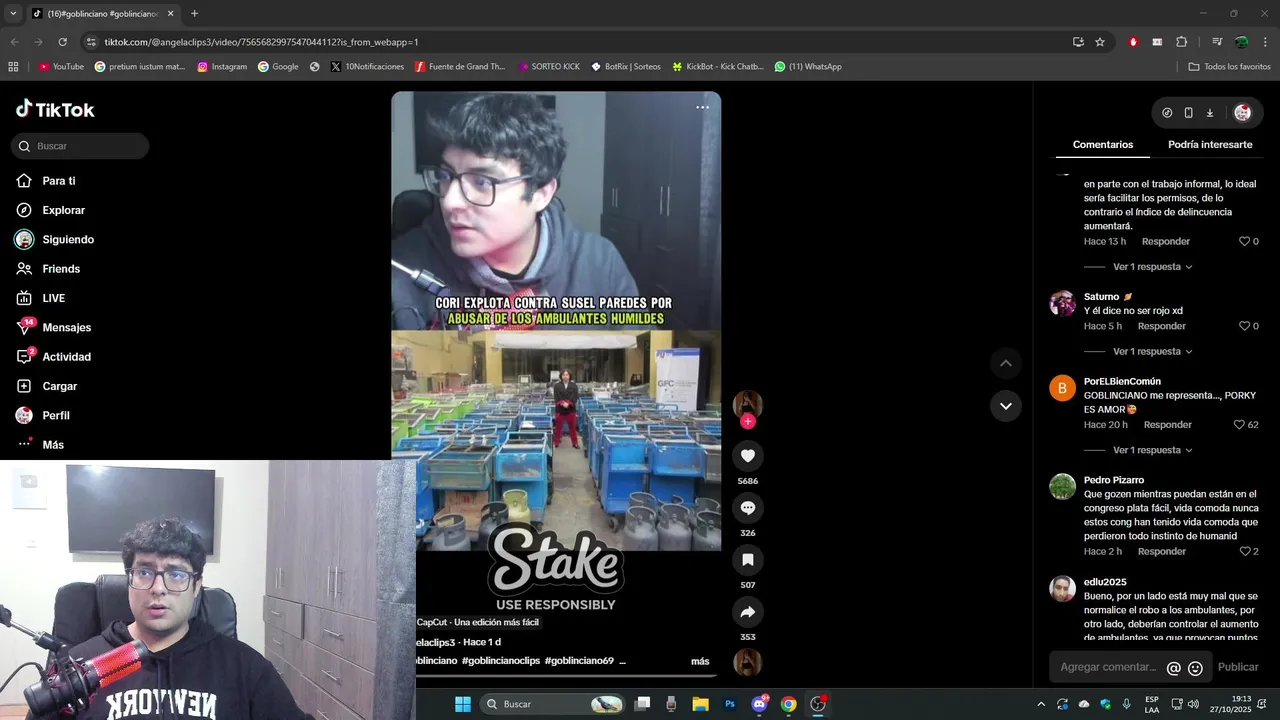
Task: Open a new Chrome tab
Action: [194, 14]
